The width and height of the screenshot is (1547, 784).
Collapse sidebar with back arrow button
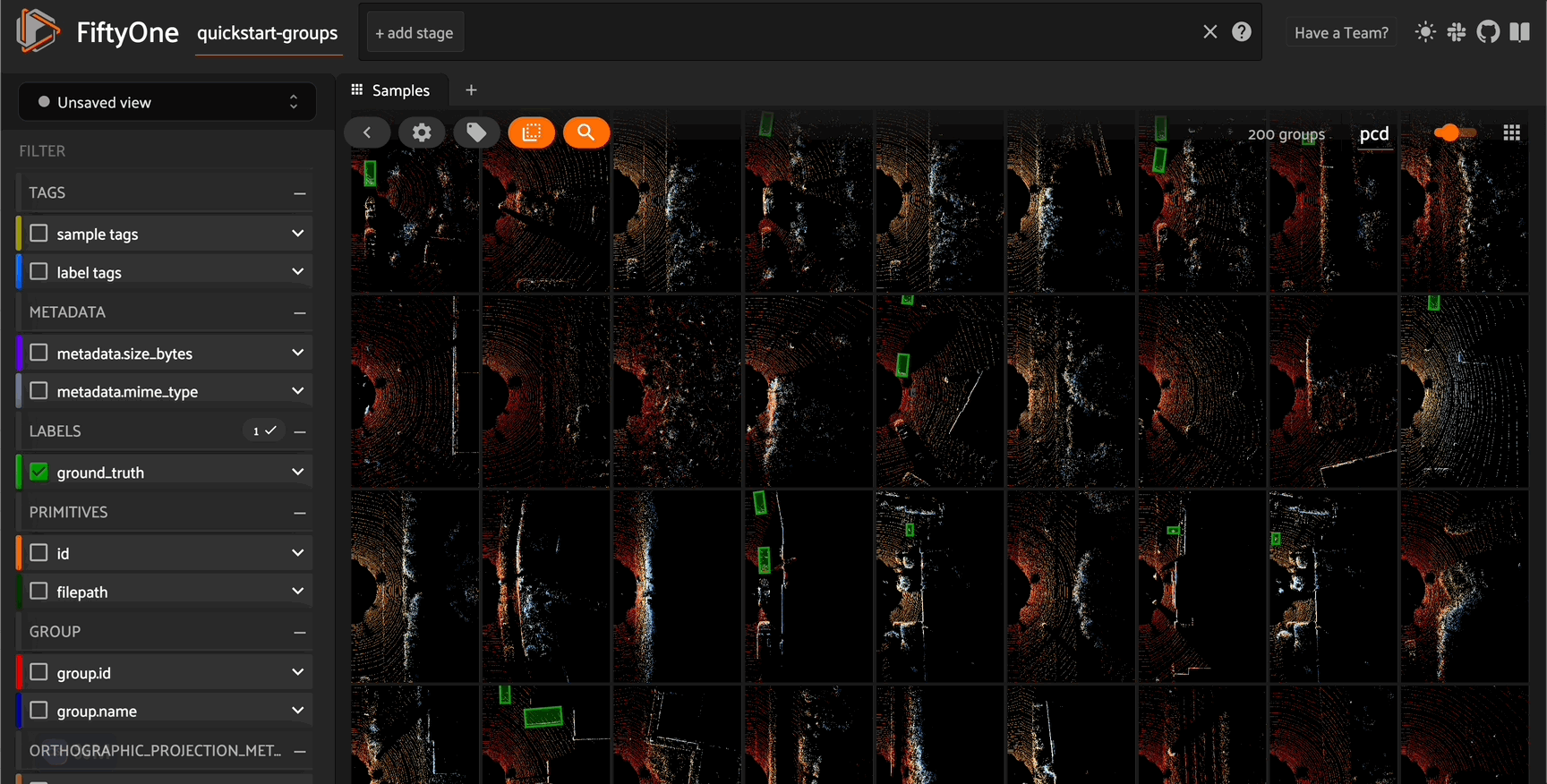point(367,132)
